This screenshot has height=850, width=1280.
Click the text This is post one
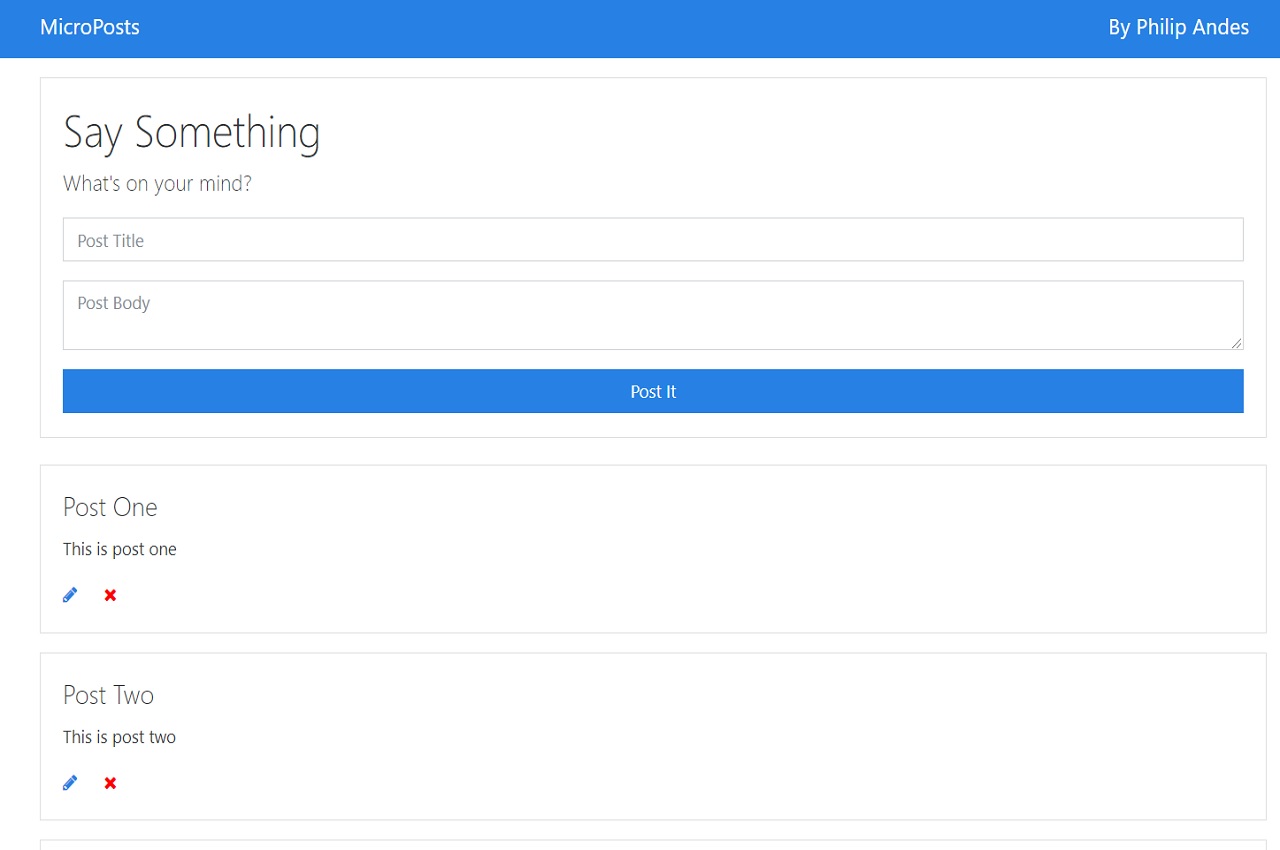click(120, 549)
